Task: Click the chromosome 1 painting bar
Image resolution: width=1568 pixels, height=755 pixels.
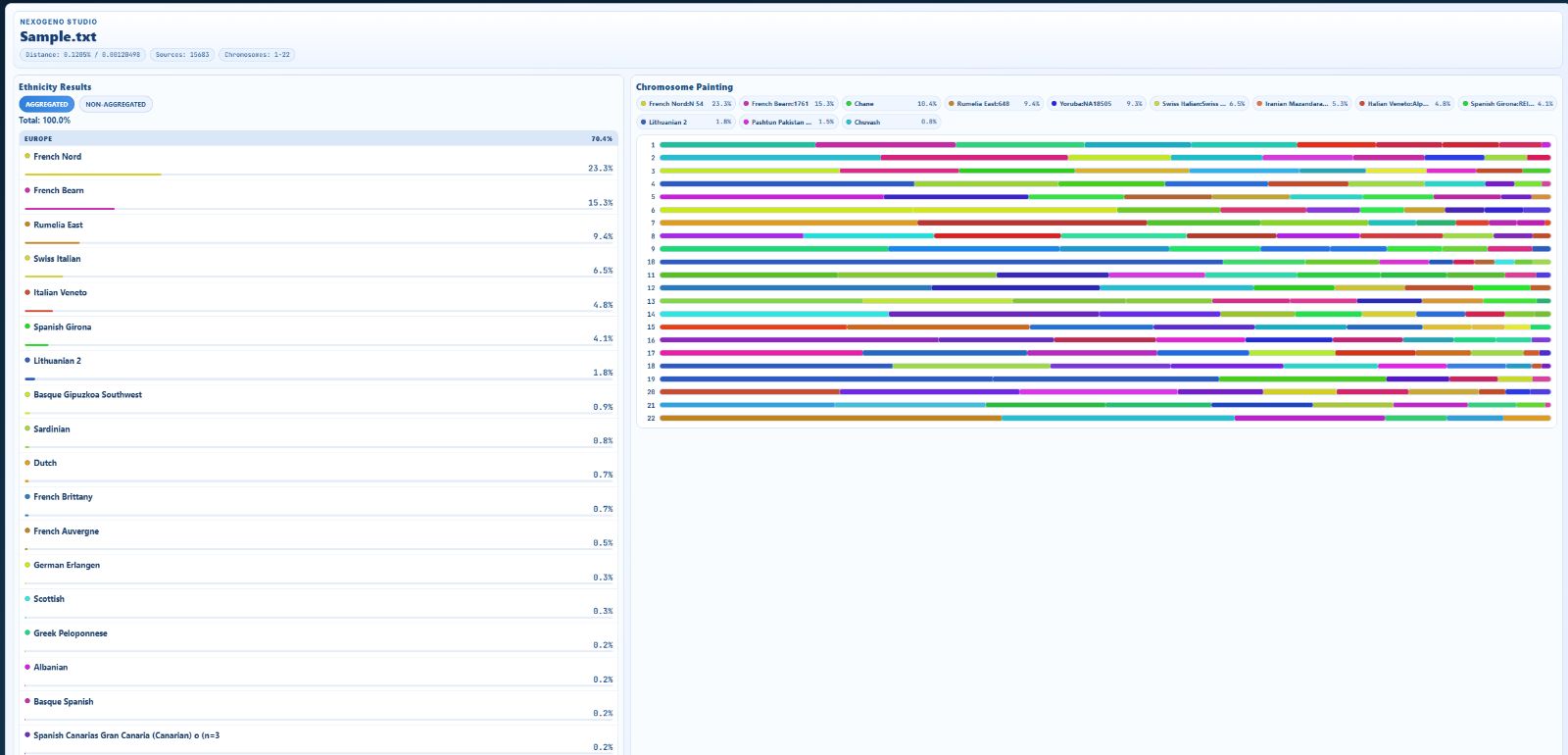Action: tap(1104, 144)
